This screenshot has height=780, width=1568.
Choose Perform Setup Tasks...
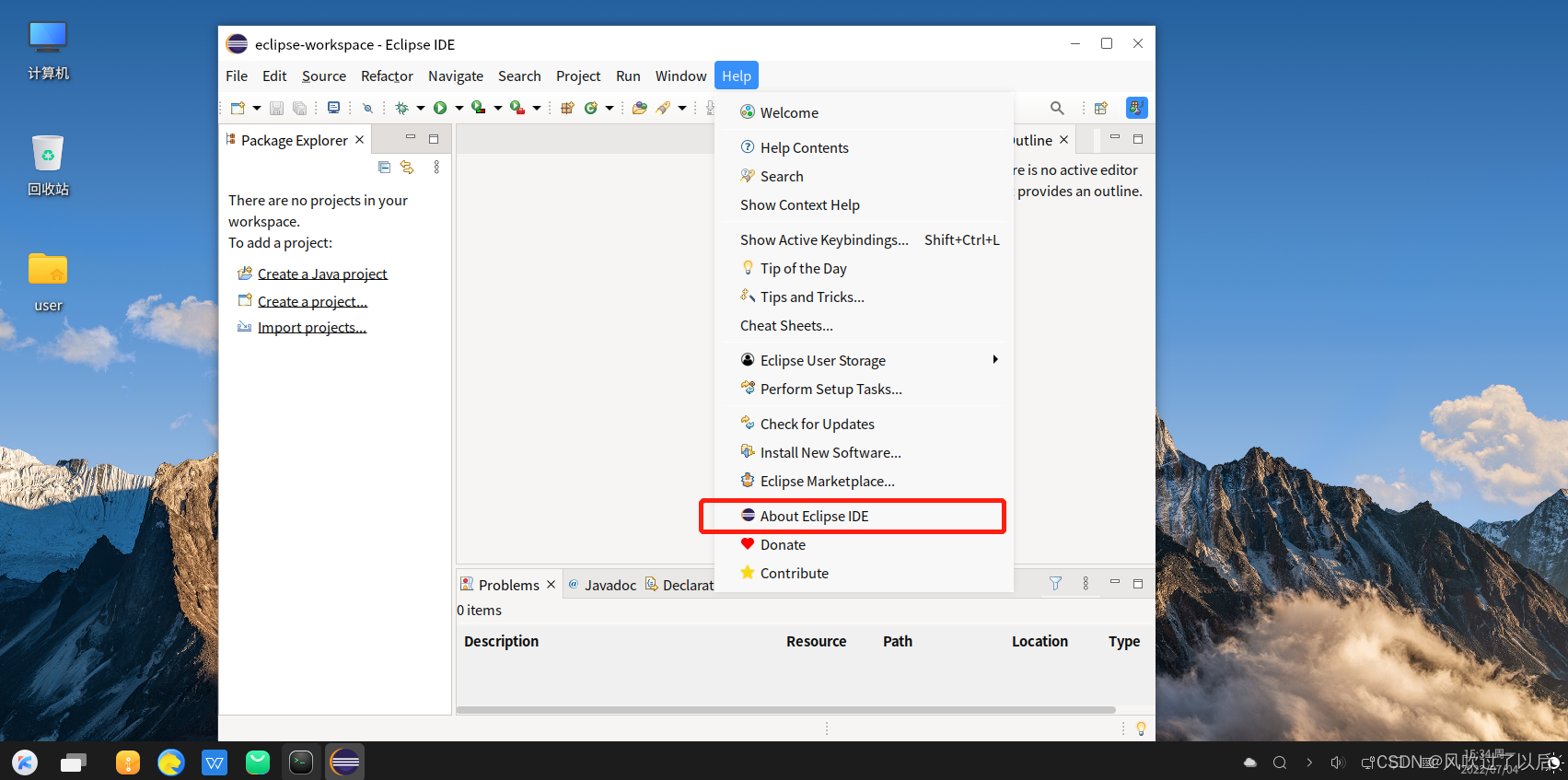pyautogui.click(x=864, y=389)
